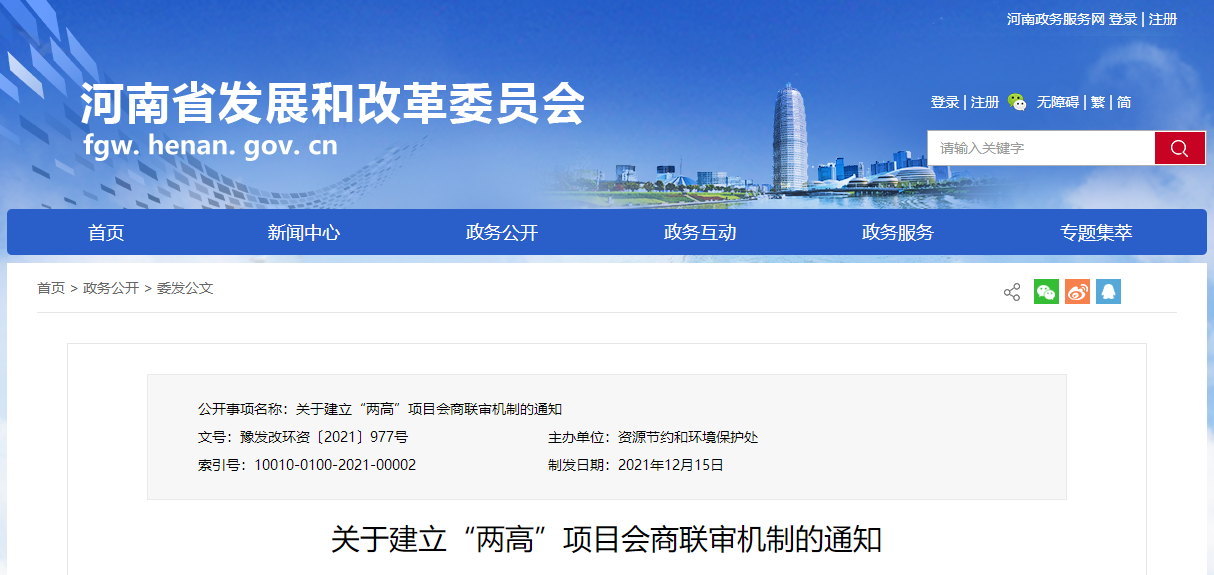1214x575 pixels.
Task: Open 首页 in the blue navigation bar
Action: 106,233
